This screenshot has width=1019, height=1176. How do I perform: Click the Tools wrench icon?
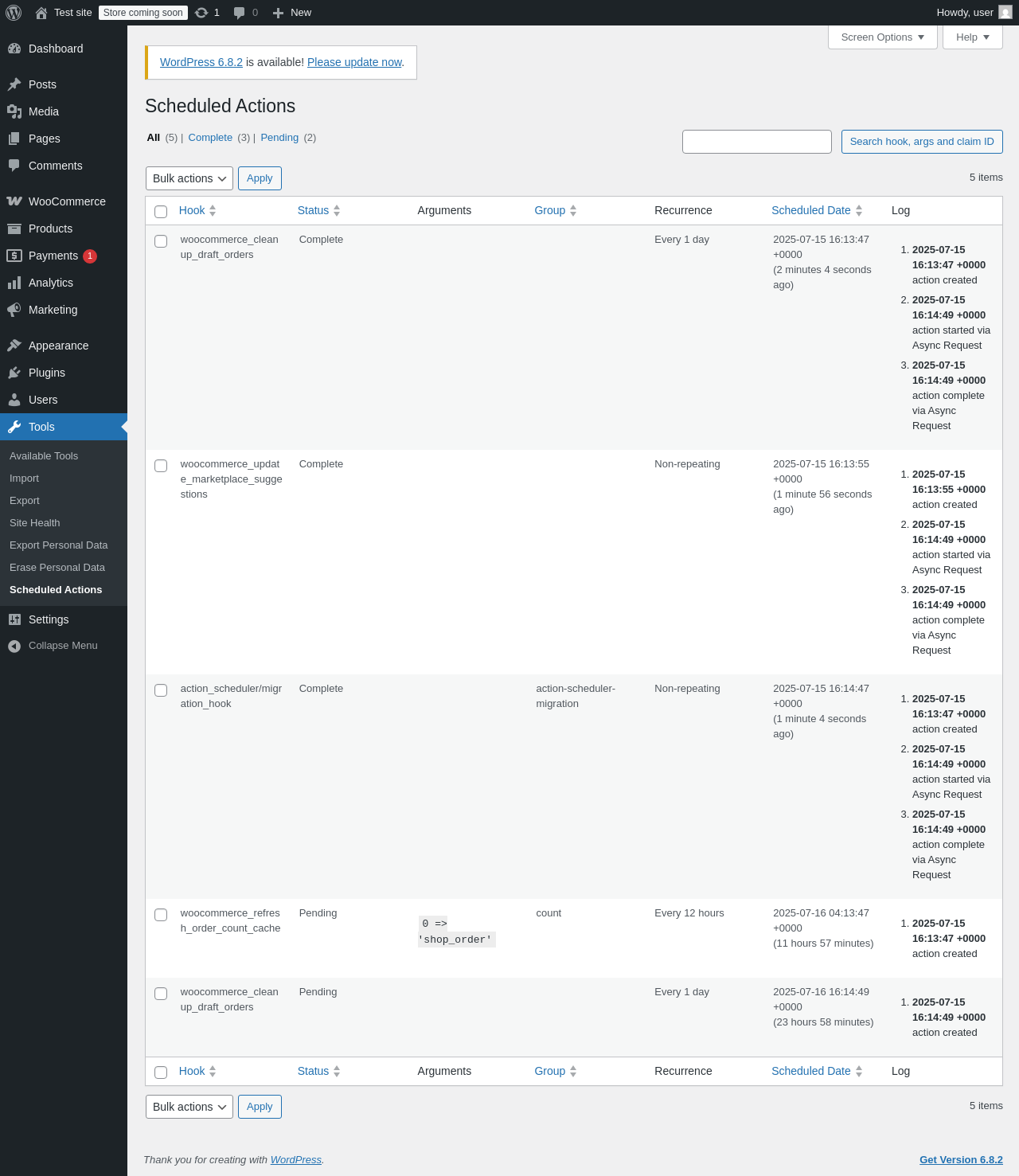coord(14,427)
